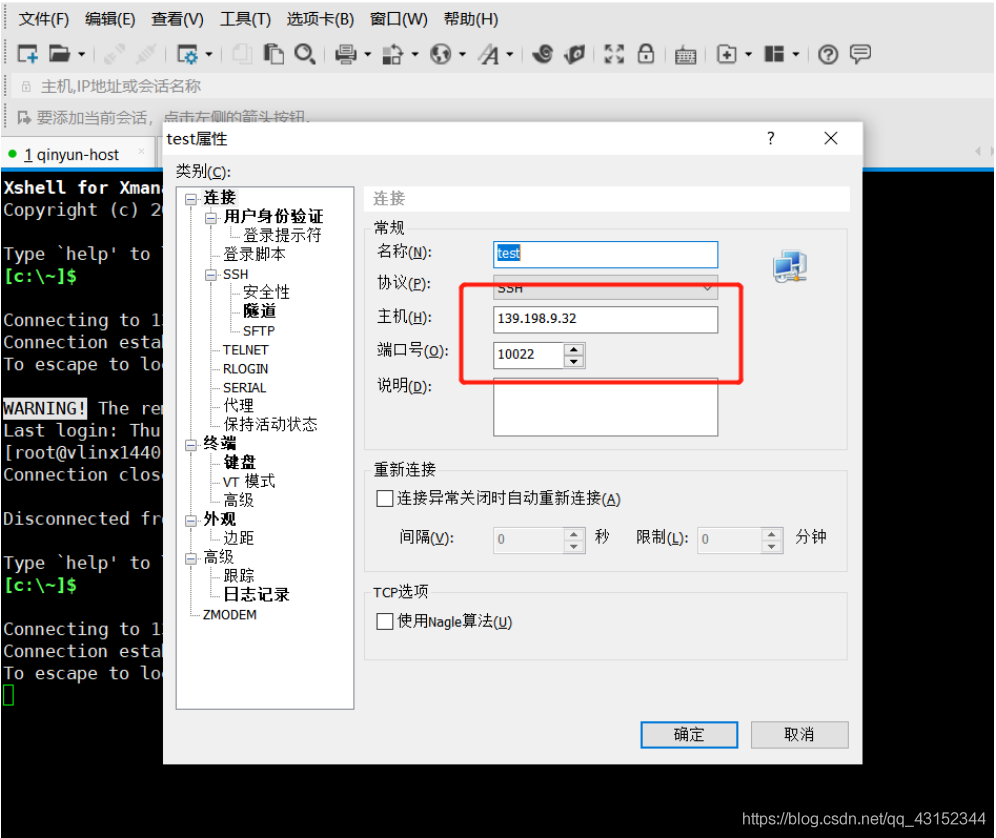
Task: Collapse the SSH tree node
Action: pyautogui.click(x=211, y=275)
